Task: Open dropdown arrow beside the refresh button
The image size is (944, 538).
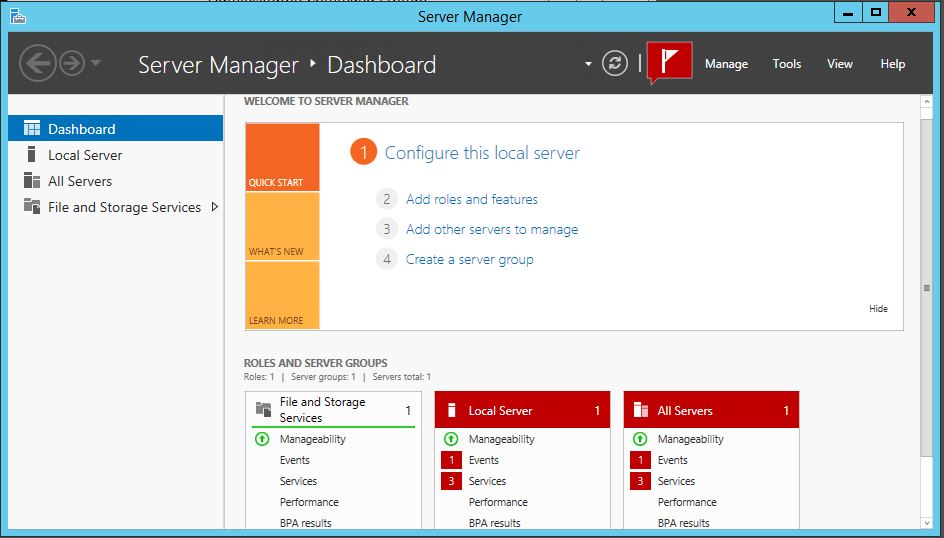Action: click(588, 64)
